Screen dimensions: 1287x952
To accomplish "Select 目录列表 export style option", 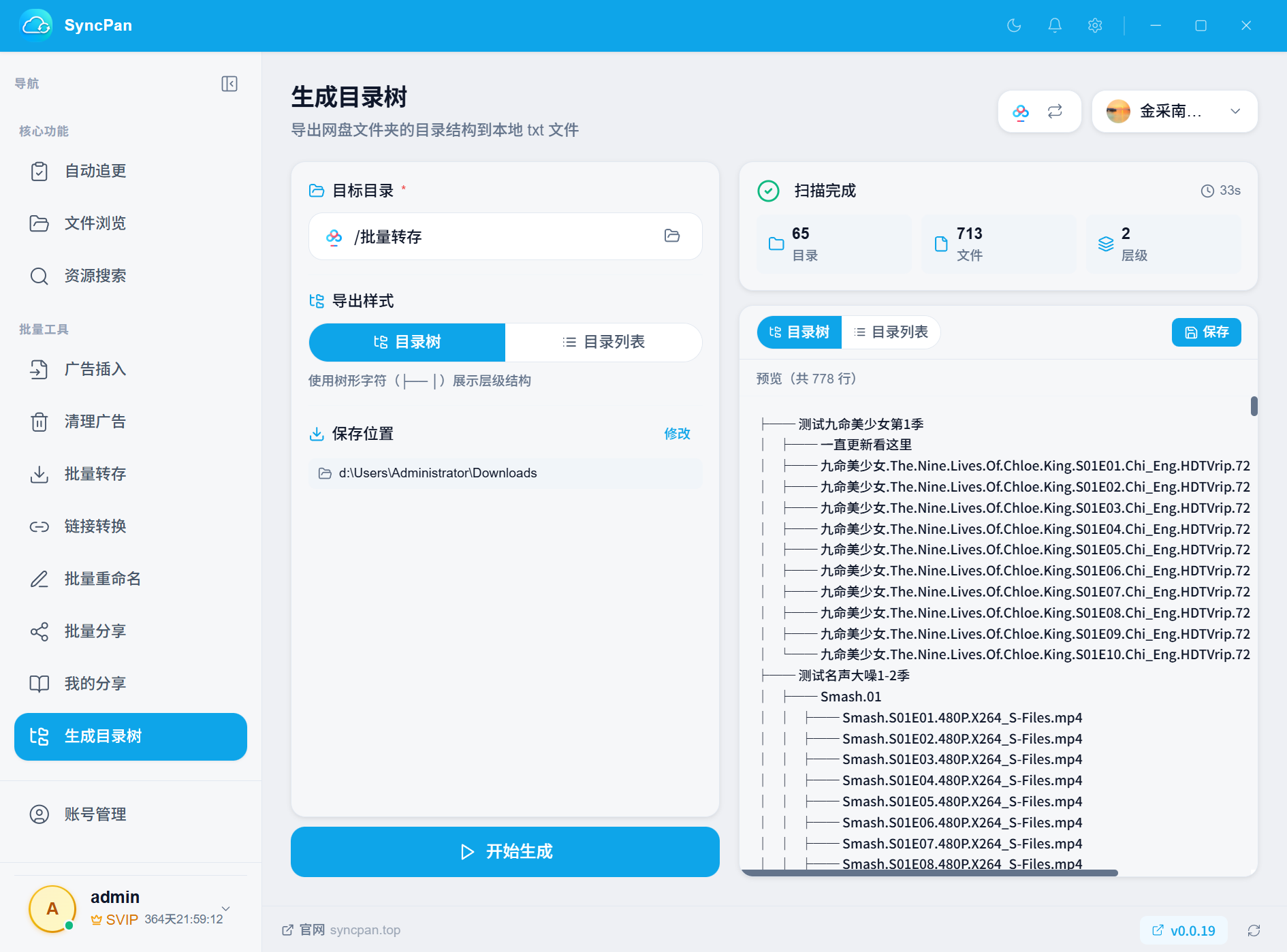I will 603,342.
